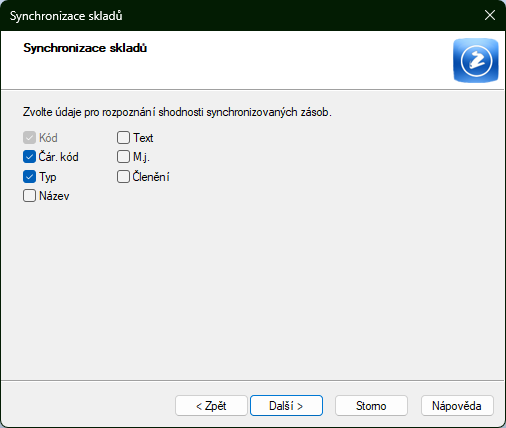Close the Synchronizace skladů dialog

pos(490,15)
